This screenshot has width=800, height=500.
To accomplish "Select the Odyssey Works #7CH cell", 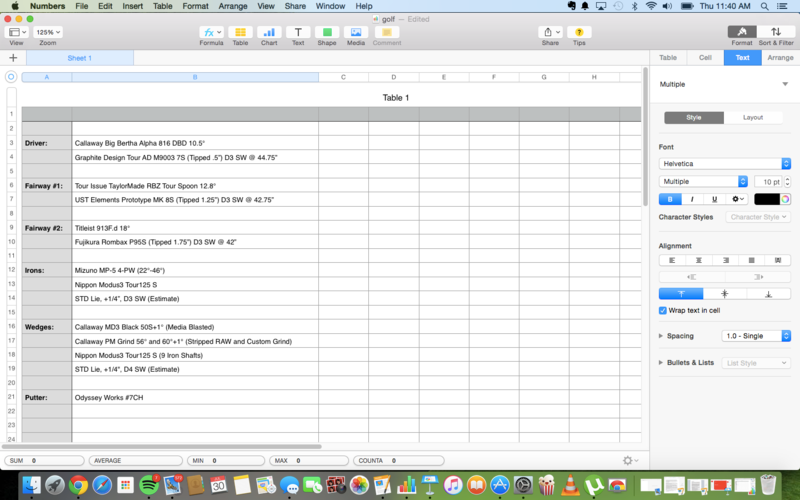I will pos(195,397).
